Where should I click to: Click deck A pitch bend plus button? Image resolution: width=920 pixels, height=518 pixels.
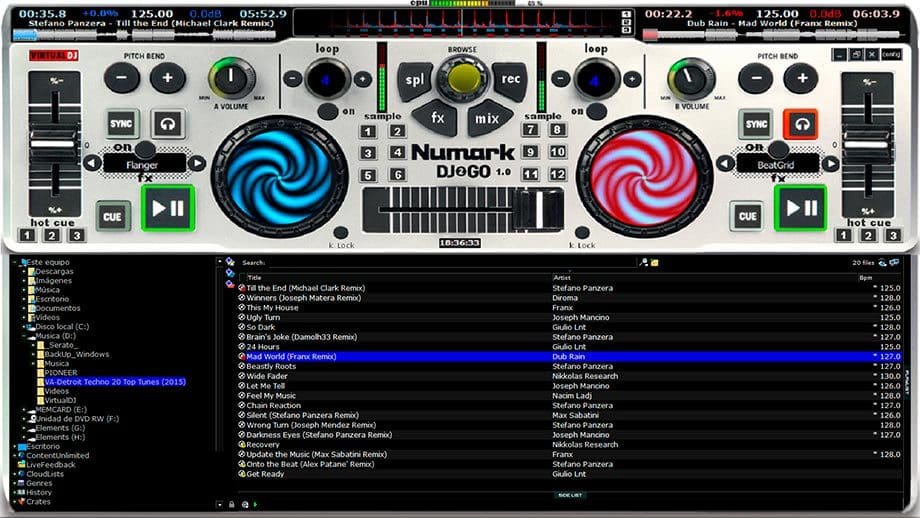click(x=167, y=79)
